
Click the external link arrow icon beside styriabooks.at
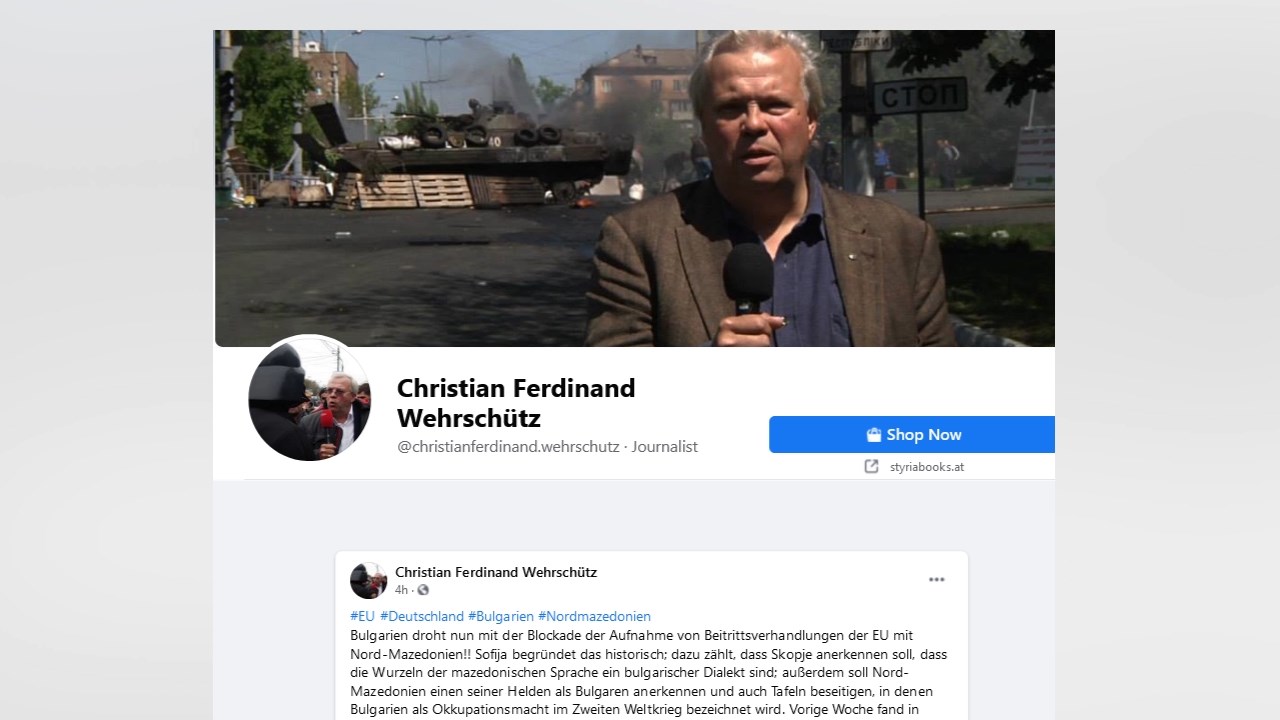tap(871, 466)
